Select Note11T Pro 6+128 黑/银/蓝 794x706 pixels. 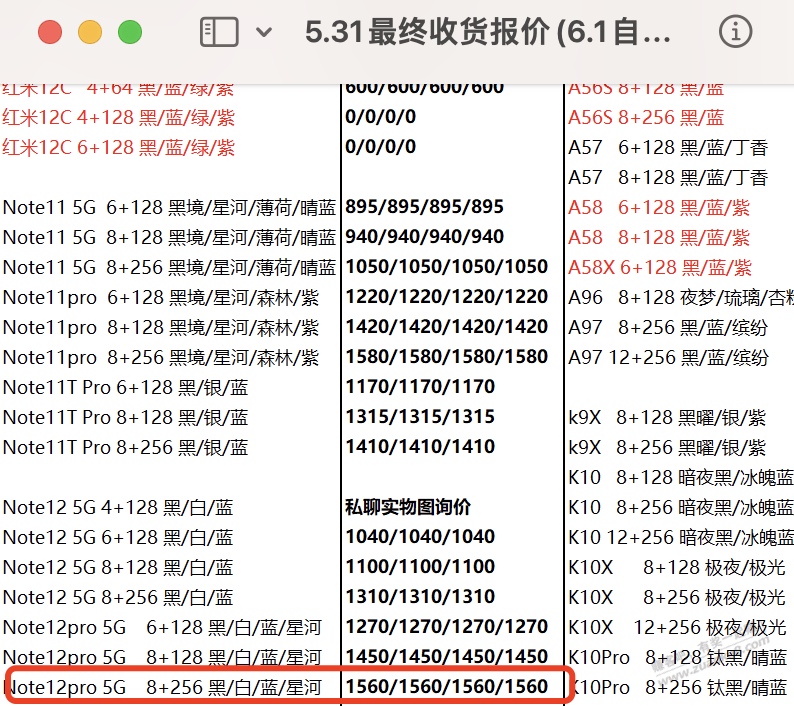(126, 387)
